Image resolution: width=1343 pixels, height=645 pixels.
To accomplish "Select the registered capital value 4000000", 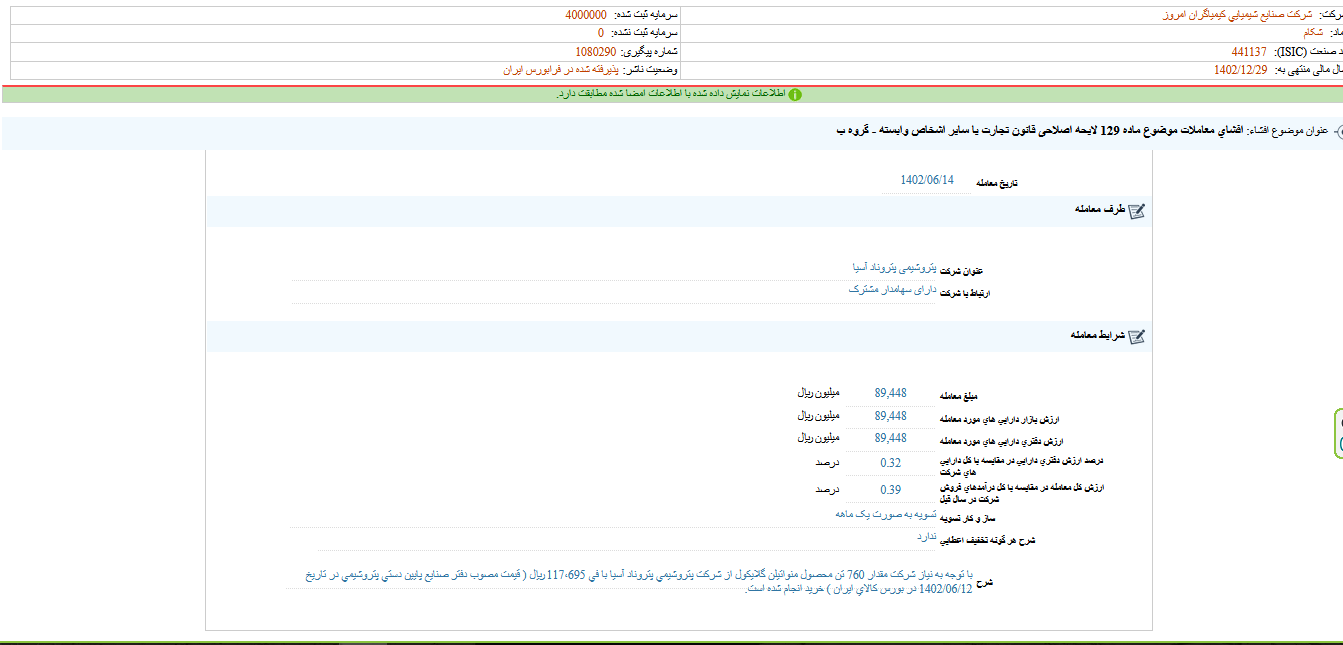I will pyautogui.click(x=585, y=15).
